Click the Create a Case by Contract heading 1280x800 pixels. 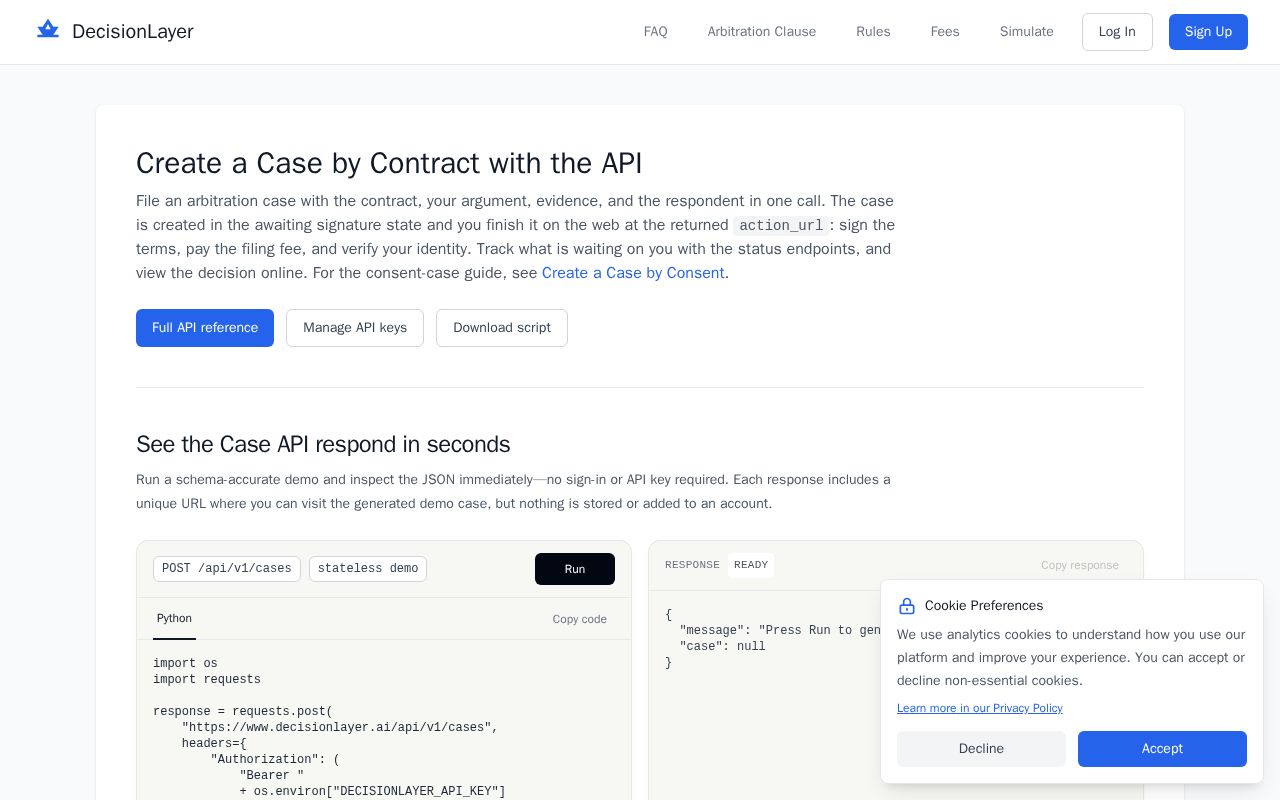tap(389, 163)
